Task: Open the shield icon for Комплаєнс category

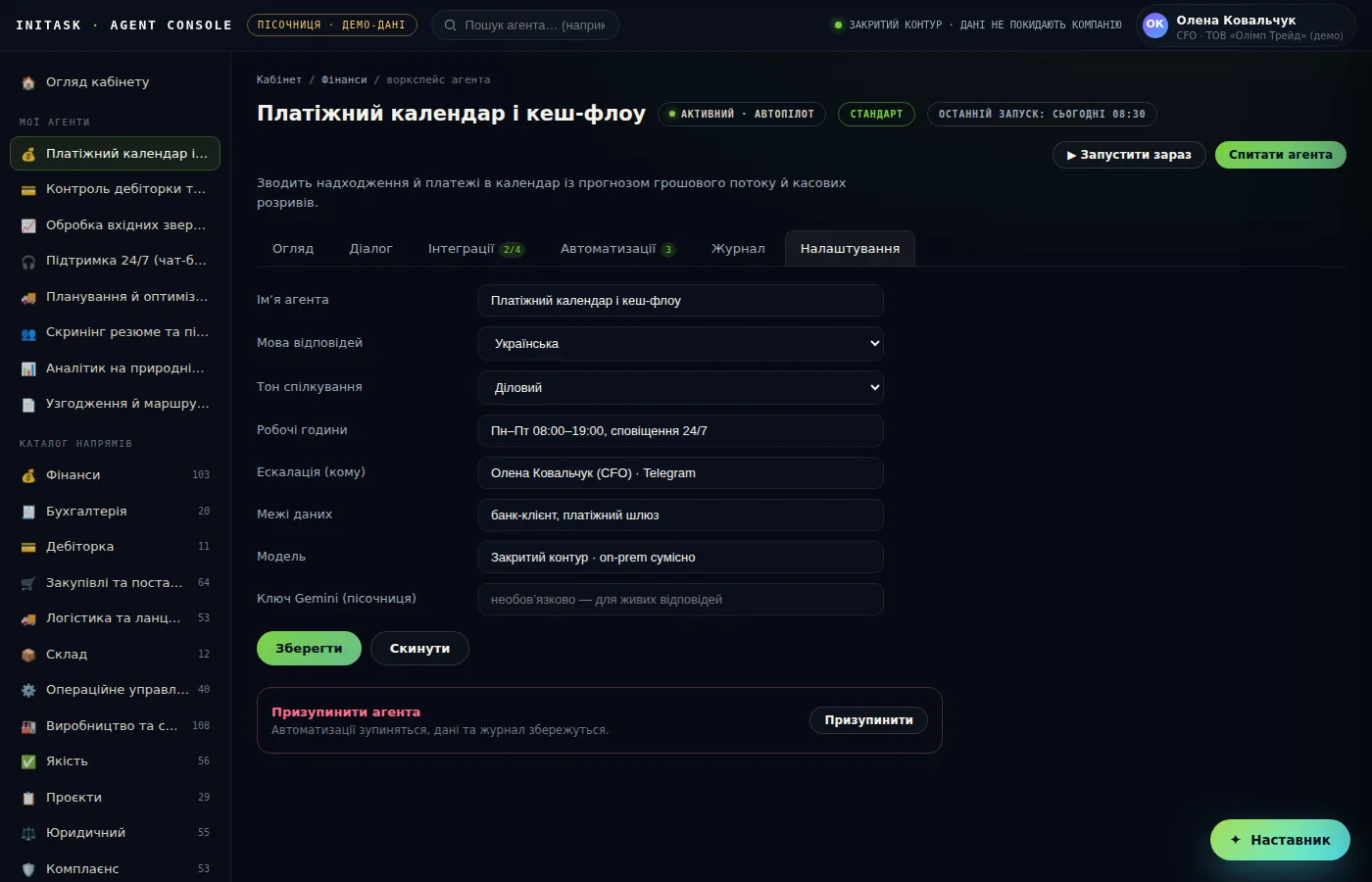Action: [28, 869]
